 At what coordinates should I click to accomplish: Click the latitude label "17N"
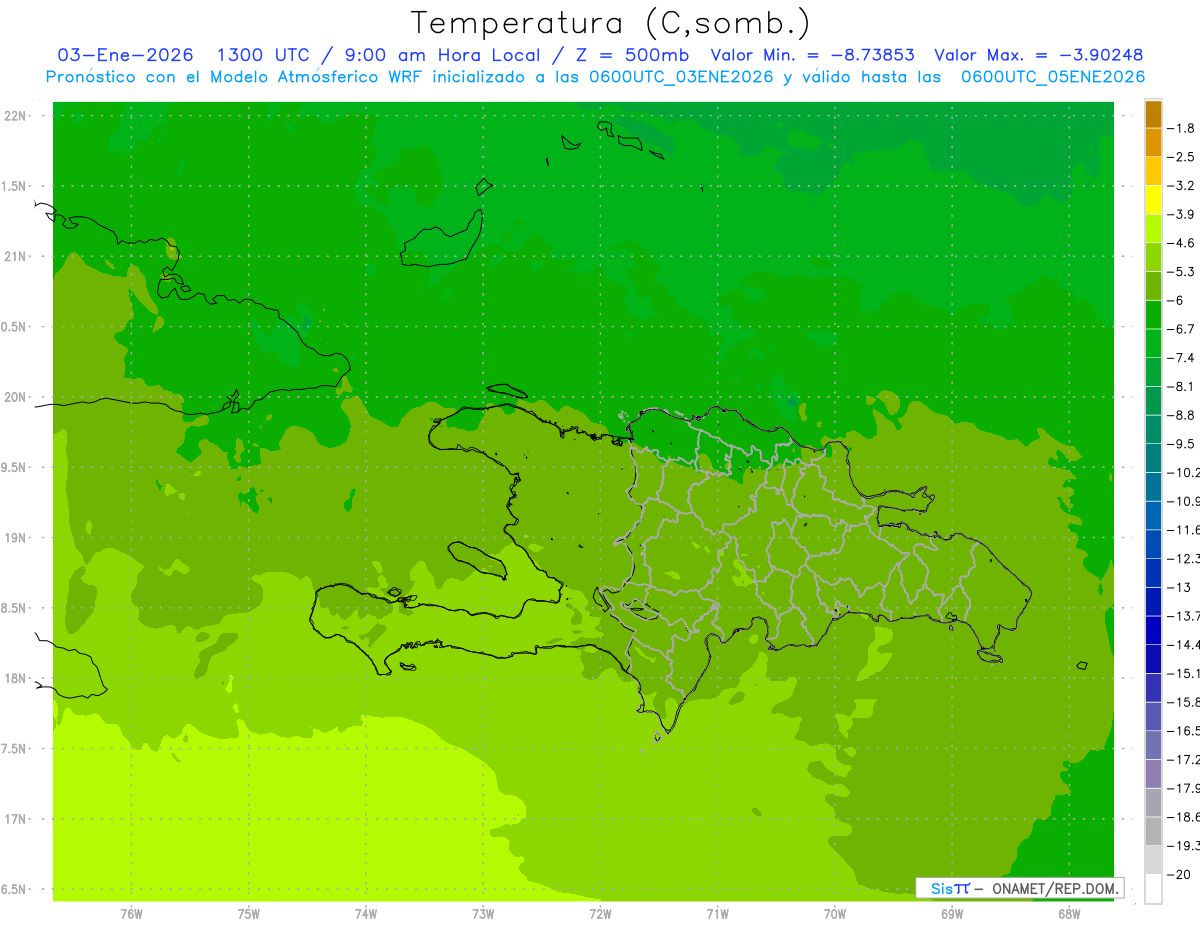14,819
